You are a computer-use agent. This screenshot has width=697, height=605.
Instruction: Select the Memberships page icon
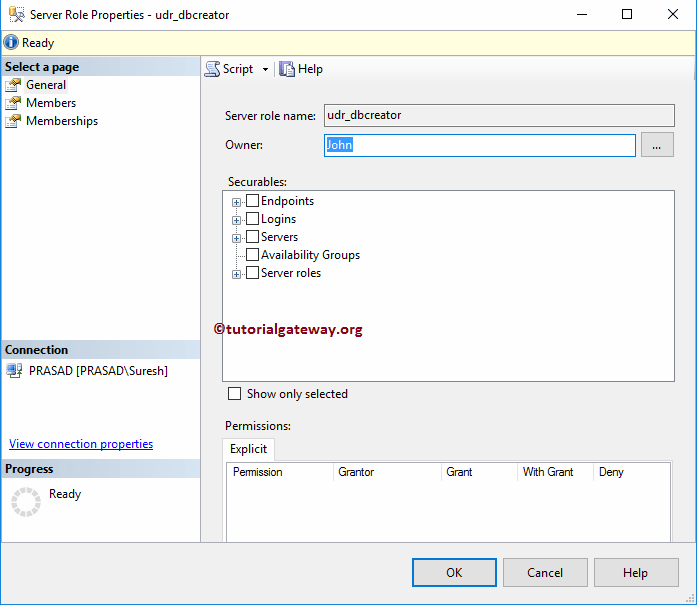coord(13,121)
